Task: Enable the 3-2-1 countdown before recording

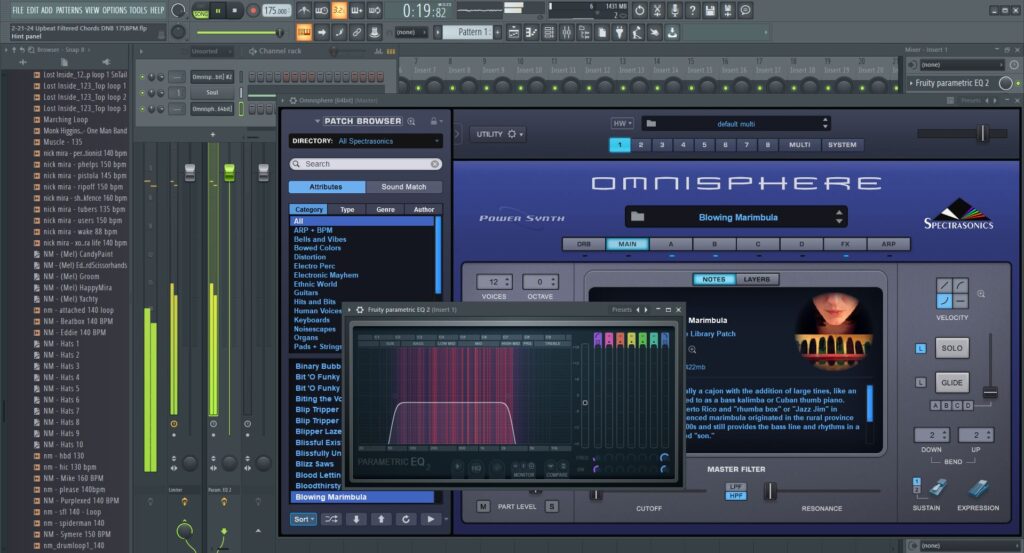Action: click(340, 10)
